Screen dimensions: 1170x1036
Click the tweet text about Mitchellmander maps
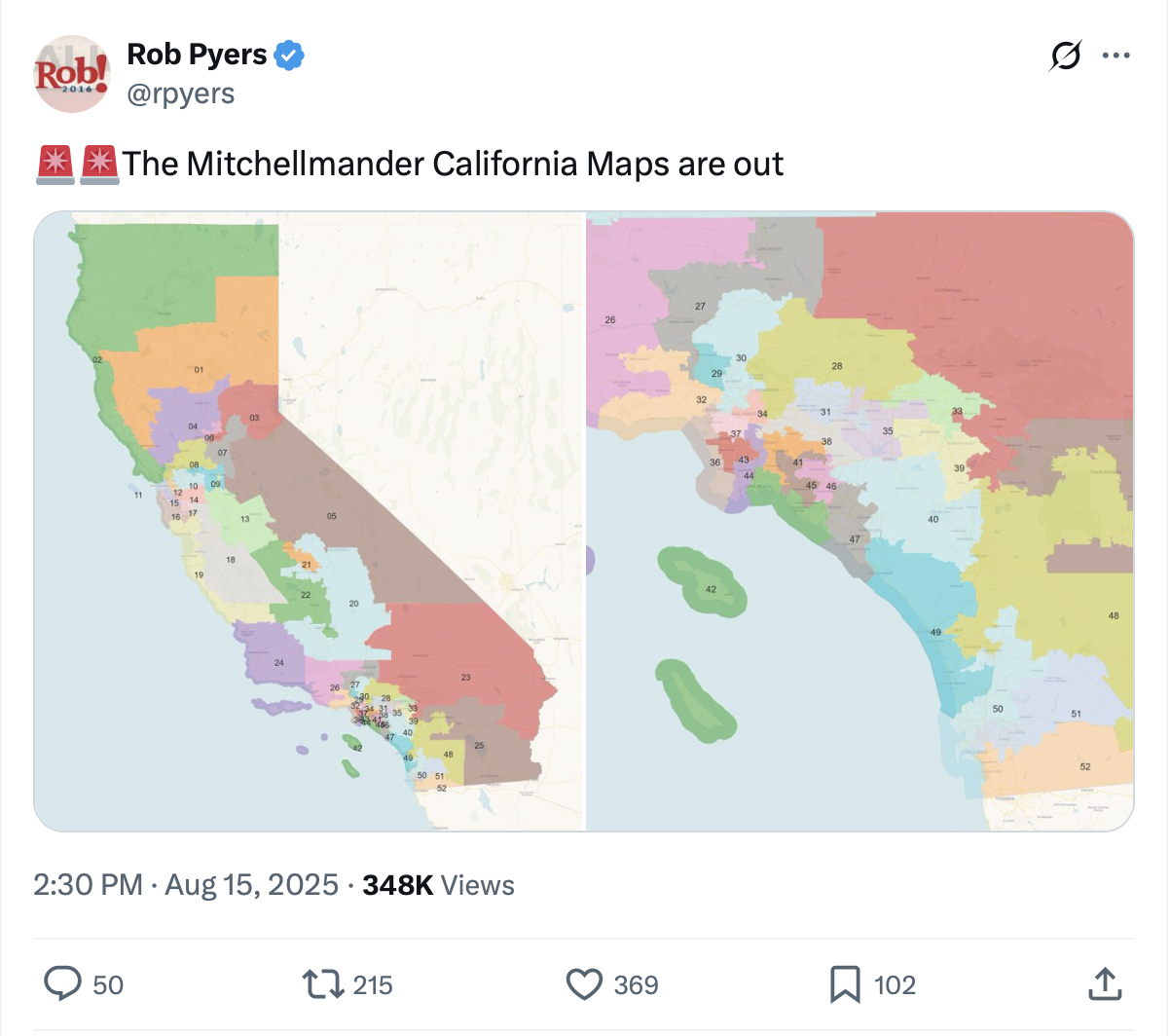click(x=453, y=164)
